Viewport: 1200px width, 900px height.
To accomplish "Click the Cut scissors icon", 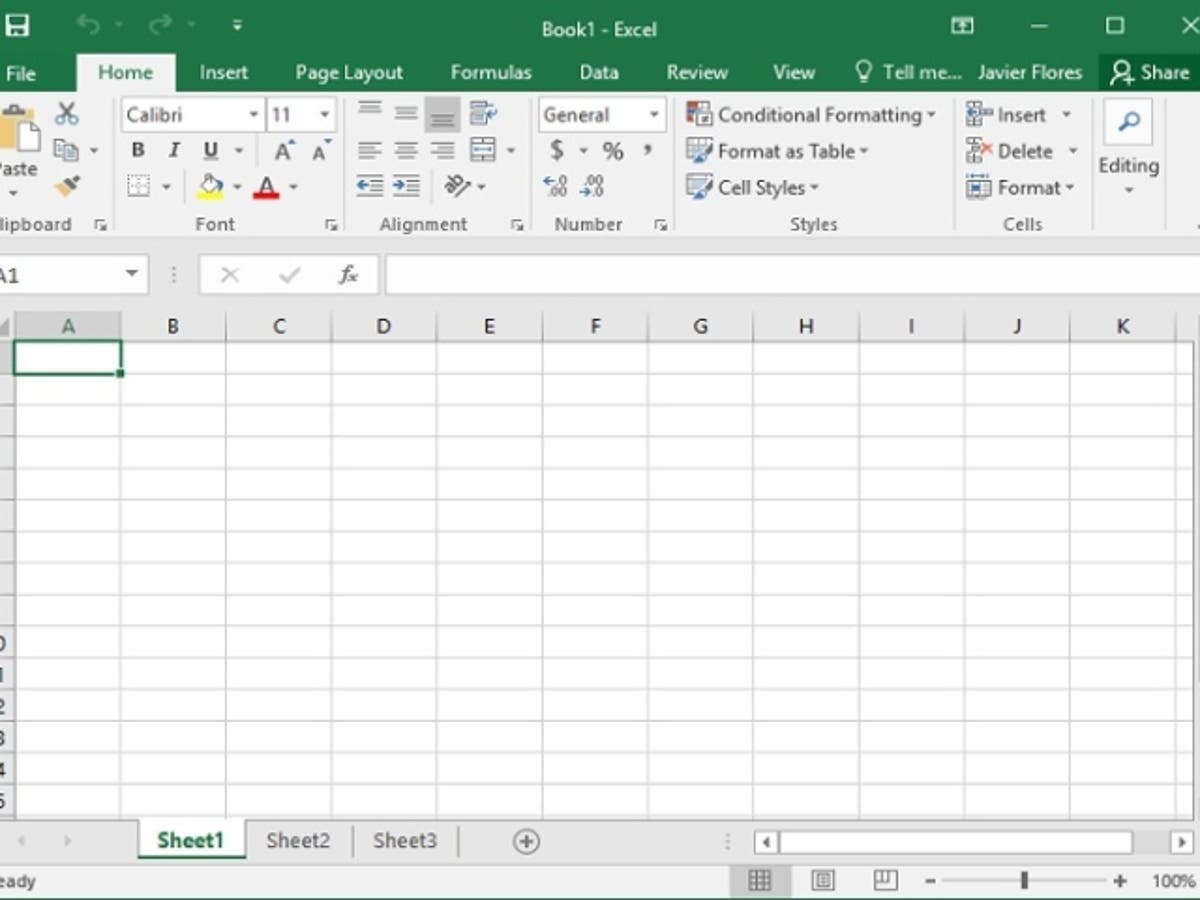I will [x=66, y=113].
